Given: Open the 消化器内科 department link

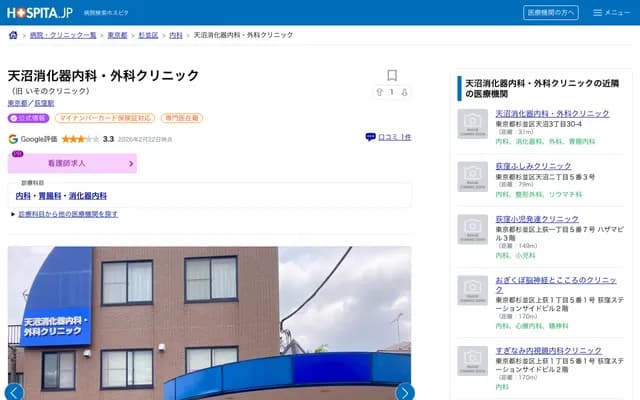Looking at the screenshot, I should [88, 196].
